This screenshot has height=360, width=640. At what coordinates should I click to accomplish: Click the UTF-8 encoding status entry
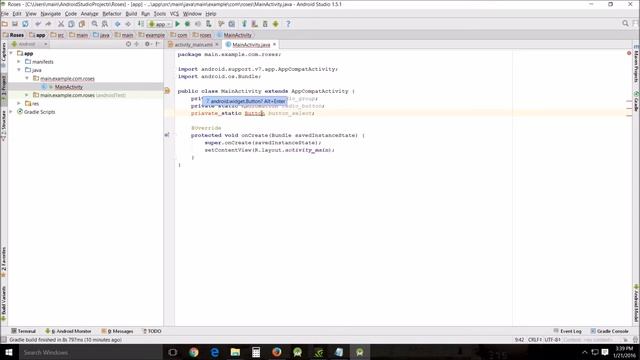(x=553, y=340)
